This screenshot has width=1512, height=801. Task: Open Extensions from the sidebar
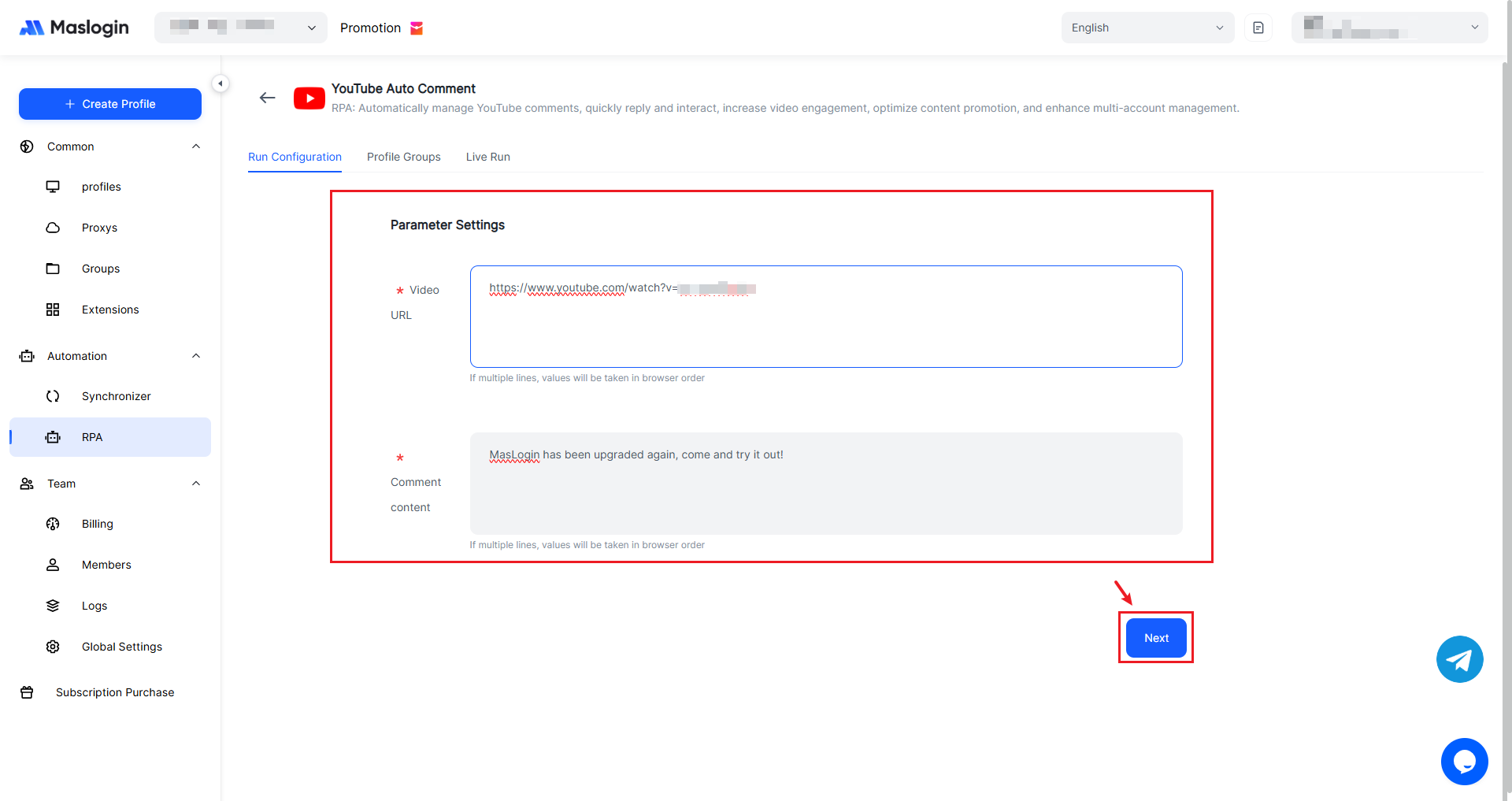click(x=110, y=310)
